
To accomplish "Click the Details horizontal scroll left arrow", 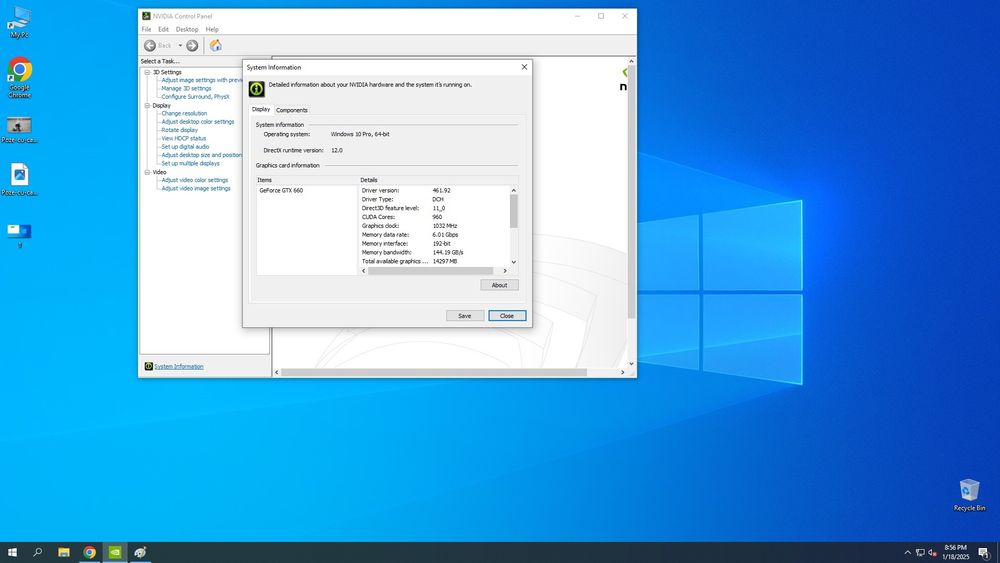I will (x=364, y=271).
